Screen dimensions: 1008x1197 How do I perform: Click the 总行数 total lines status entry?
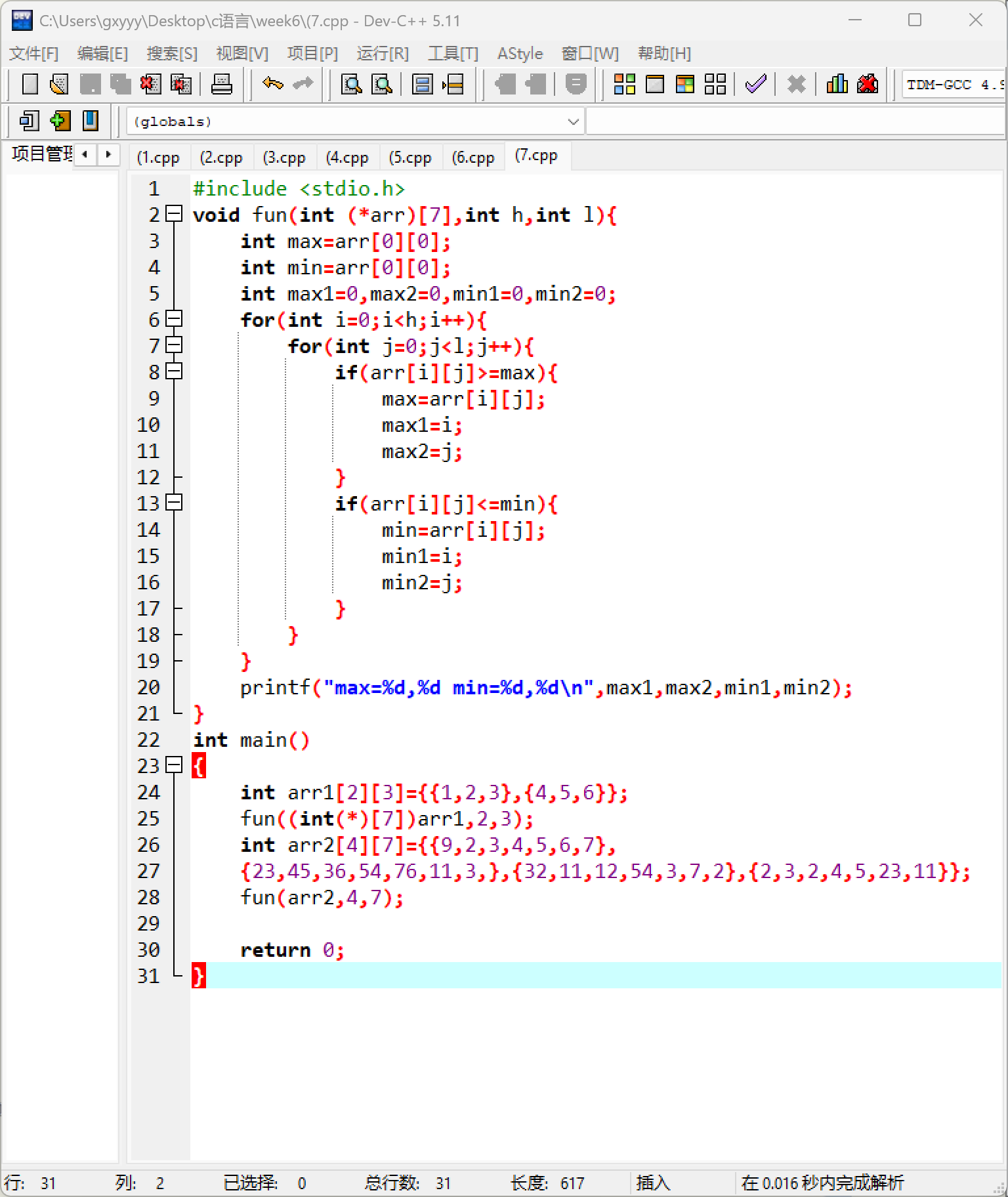[x=407, y=1183]
